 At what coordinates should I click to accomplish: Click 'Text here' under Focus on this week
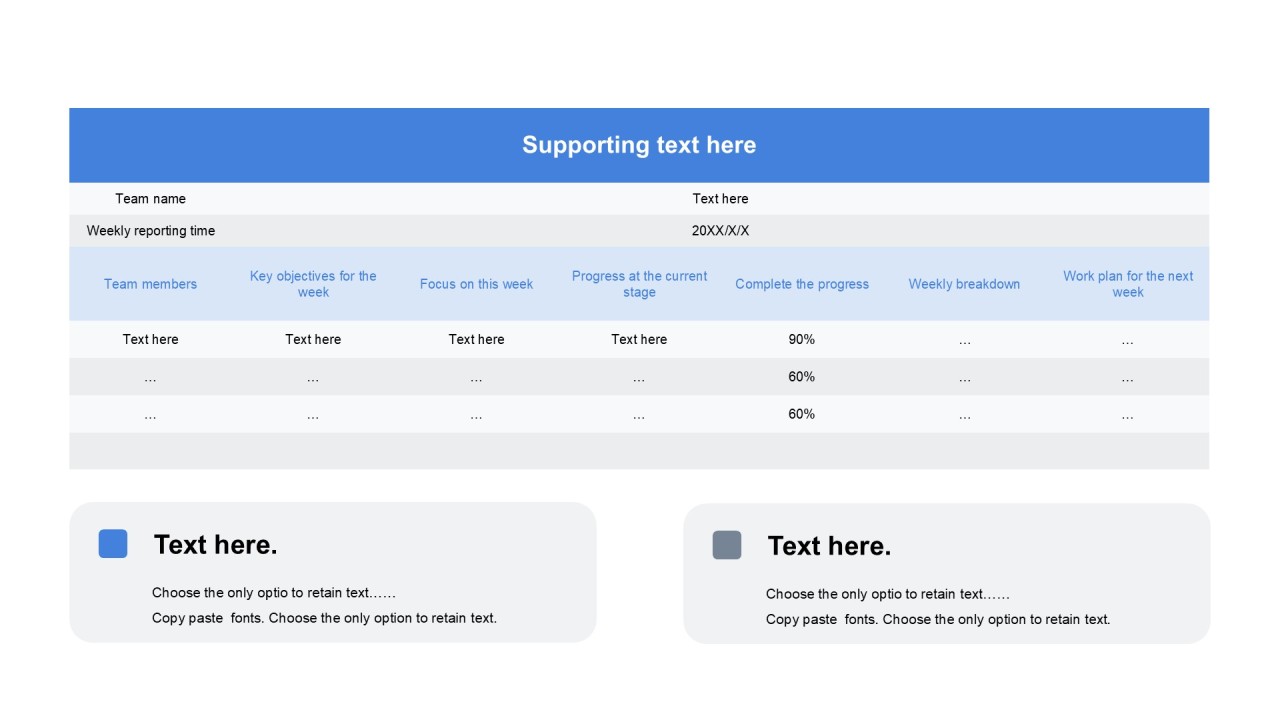tap(476, 339)
